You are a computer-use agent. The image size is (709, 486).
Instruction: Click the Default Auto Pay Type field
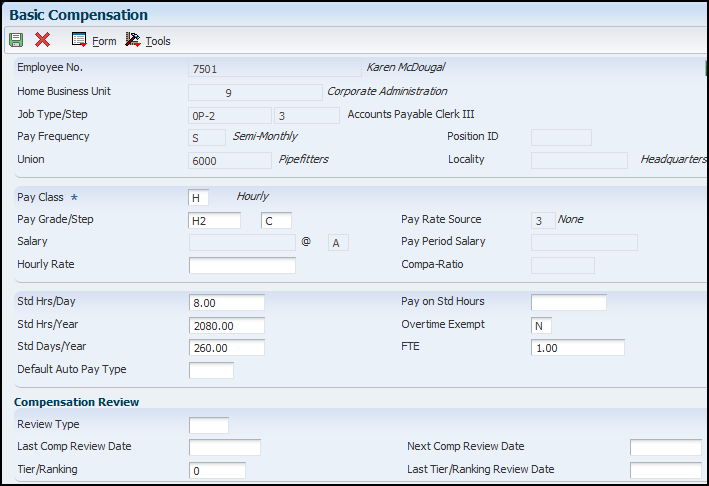211,370
